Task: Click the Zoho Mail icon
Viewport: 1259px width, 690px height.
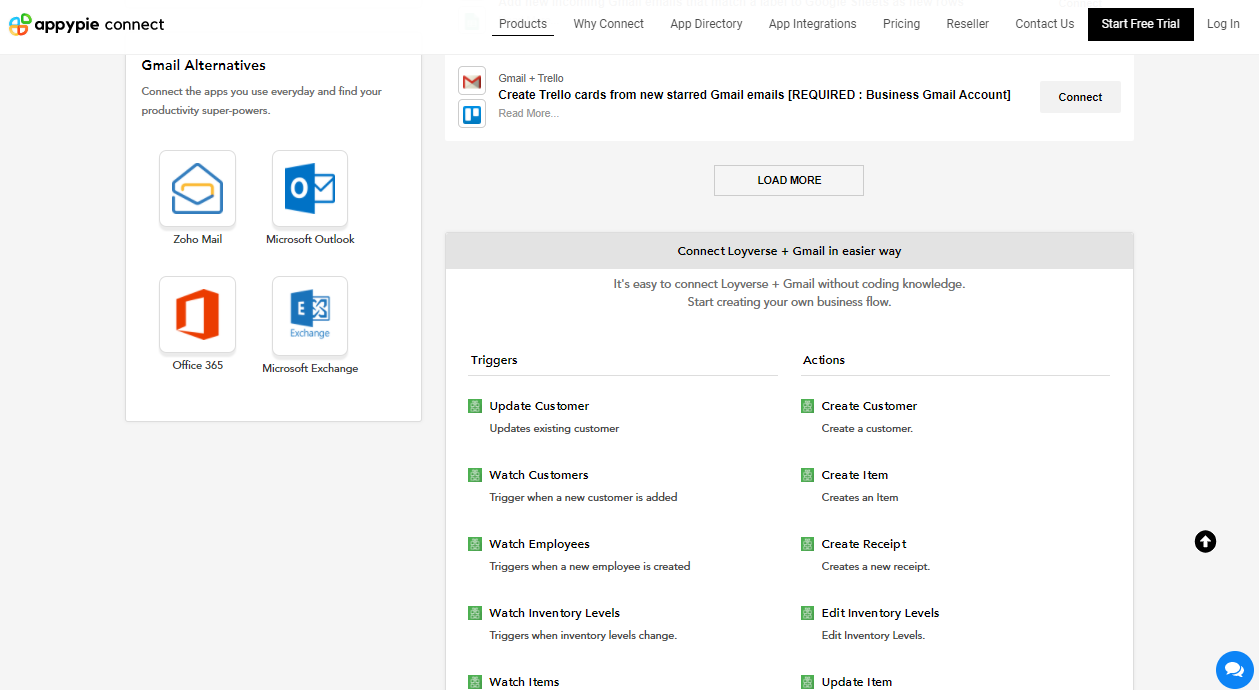Action: pos(197,189)
